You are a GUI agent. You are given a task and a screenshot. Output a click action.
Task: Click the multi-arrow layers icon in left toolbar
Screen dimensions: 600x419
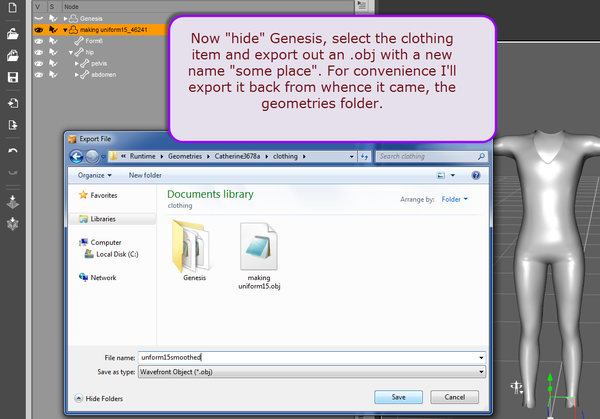pos(13,224)
